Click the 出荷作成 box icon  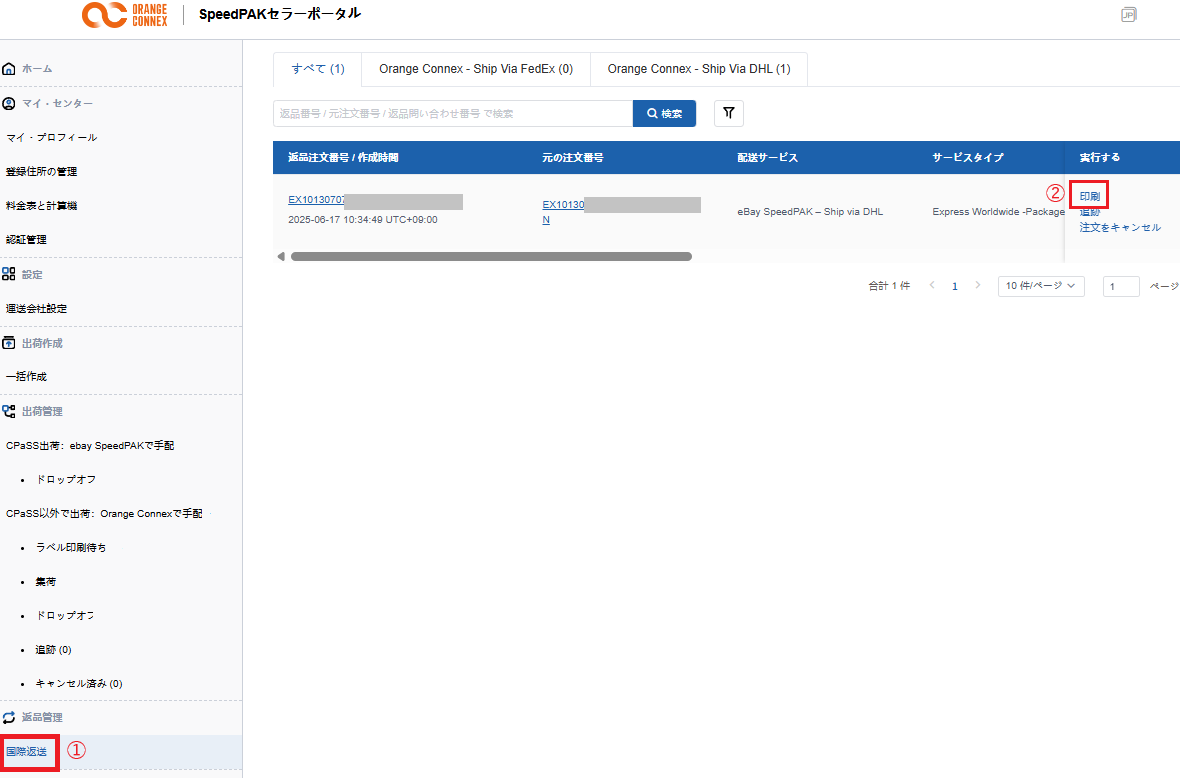tap(9, 342)
